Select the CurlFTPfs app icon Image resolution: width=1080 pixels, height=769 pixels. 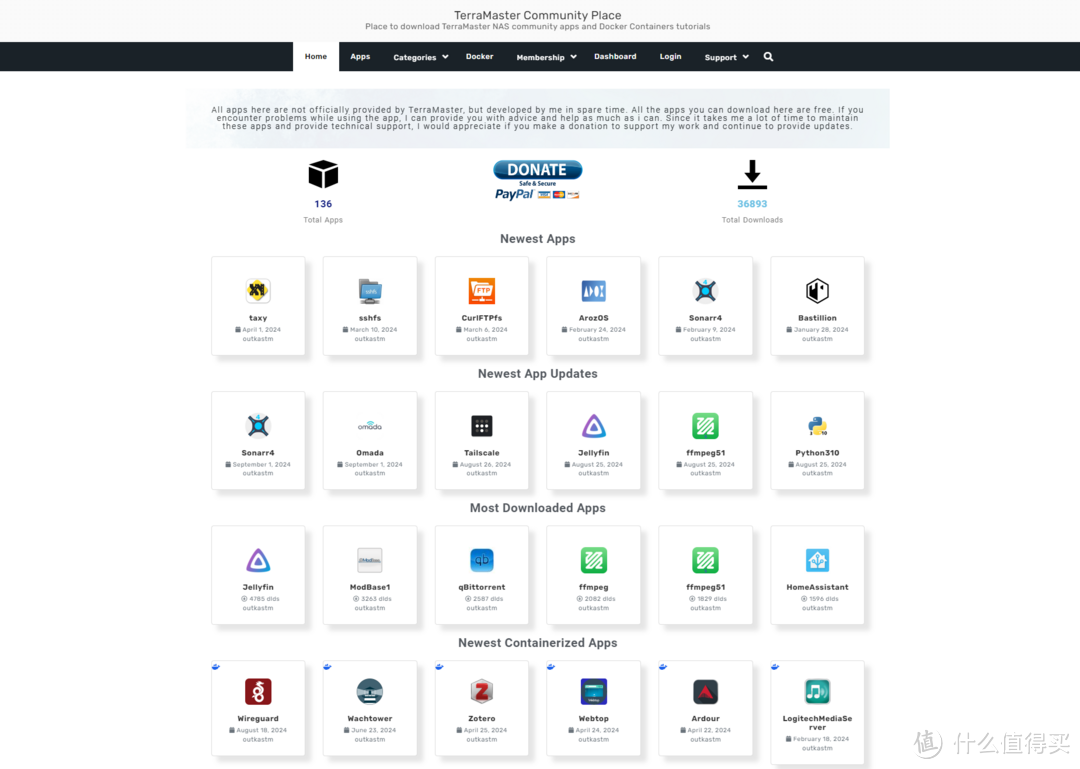point(481,291)
